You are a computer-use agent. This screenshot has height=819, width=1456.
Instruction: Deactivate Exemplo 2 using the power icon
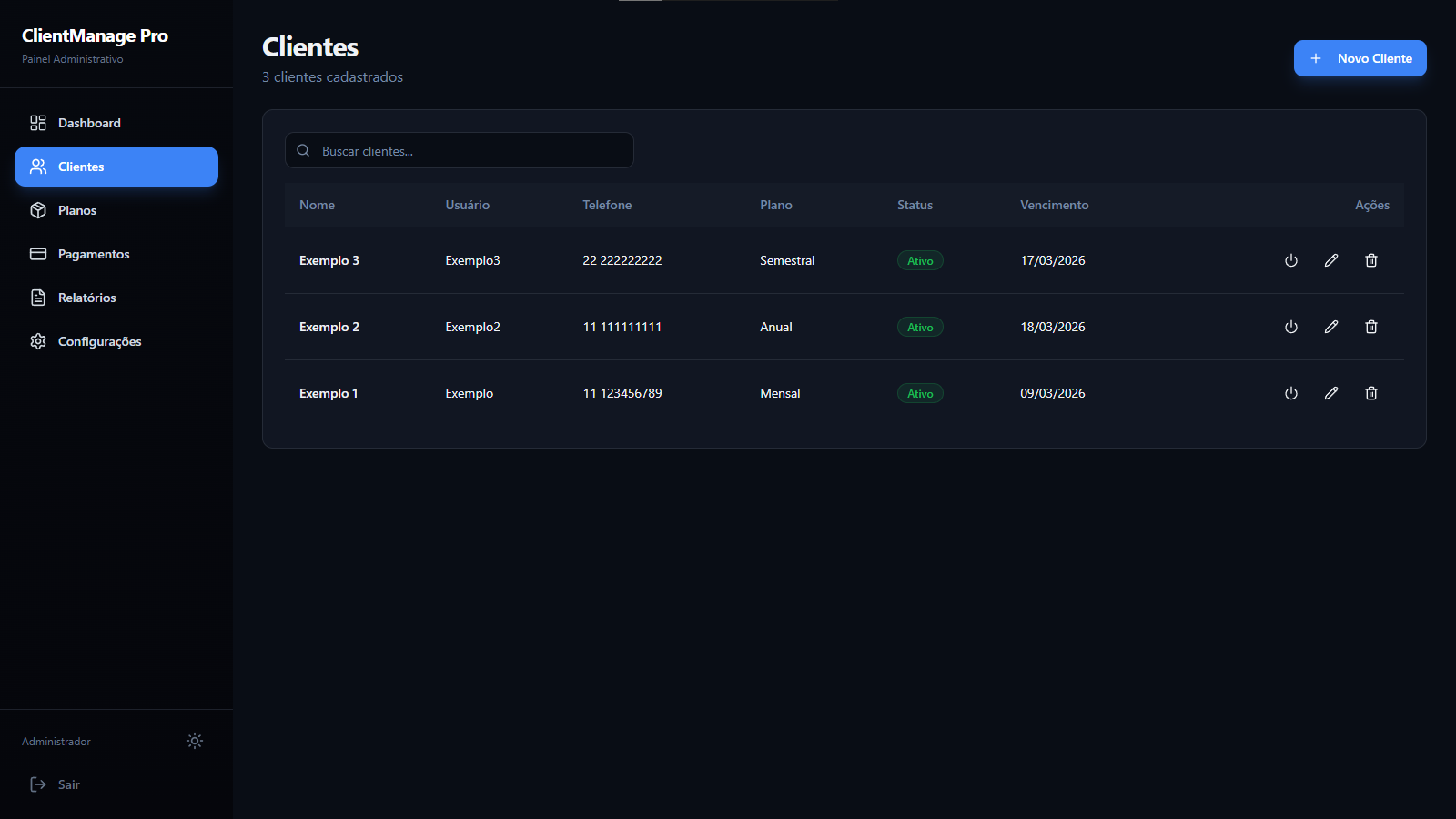(1290, 327)
